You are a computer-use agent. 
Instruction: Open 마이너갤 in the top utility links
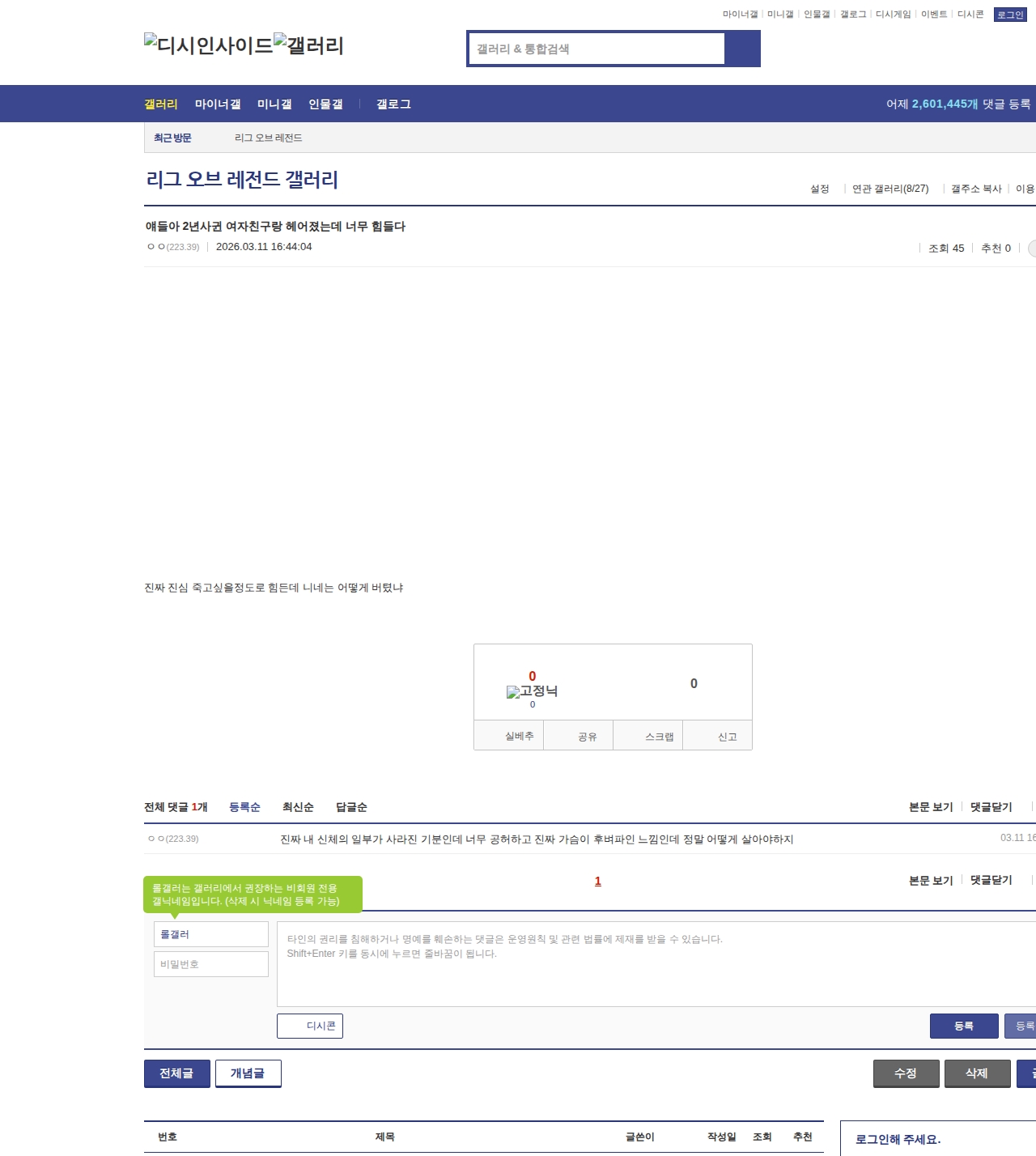click(x=740, y=15)
